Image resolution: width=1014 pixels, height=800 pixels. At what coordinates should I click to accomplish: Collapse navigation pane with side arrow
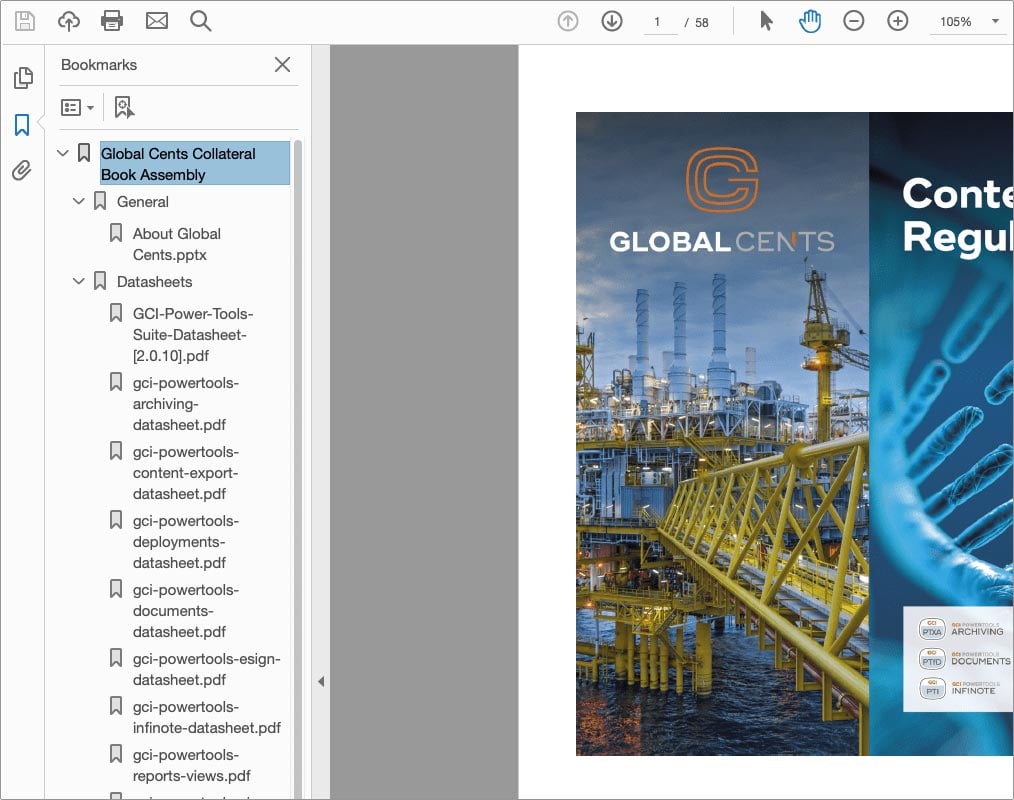pyautogui.click(x=321, y=681)
